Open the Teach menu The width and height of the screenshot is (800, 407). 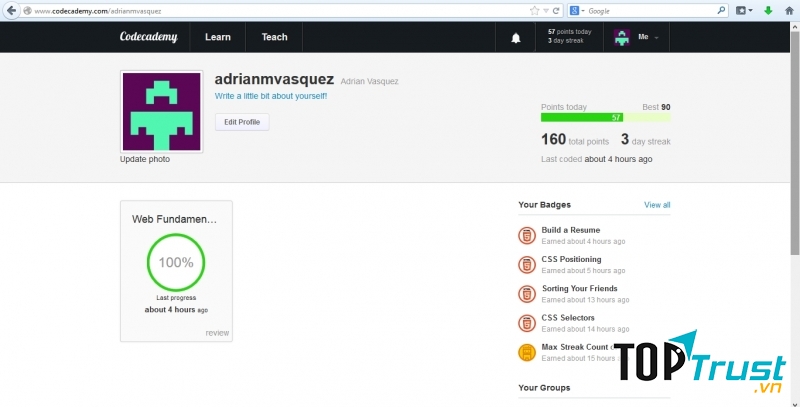(x=274, y=37)
